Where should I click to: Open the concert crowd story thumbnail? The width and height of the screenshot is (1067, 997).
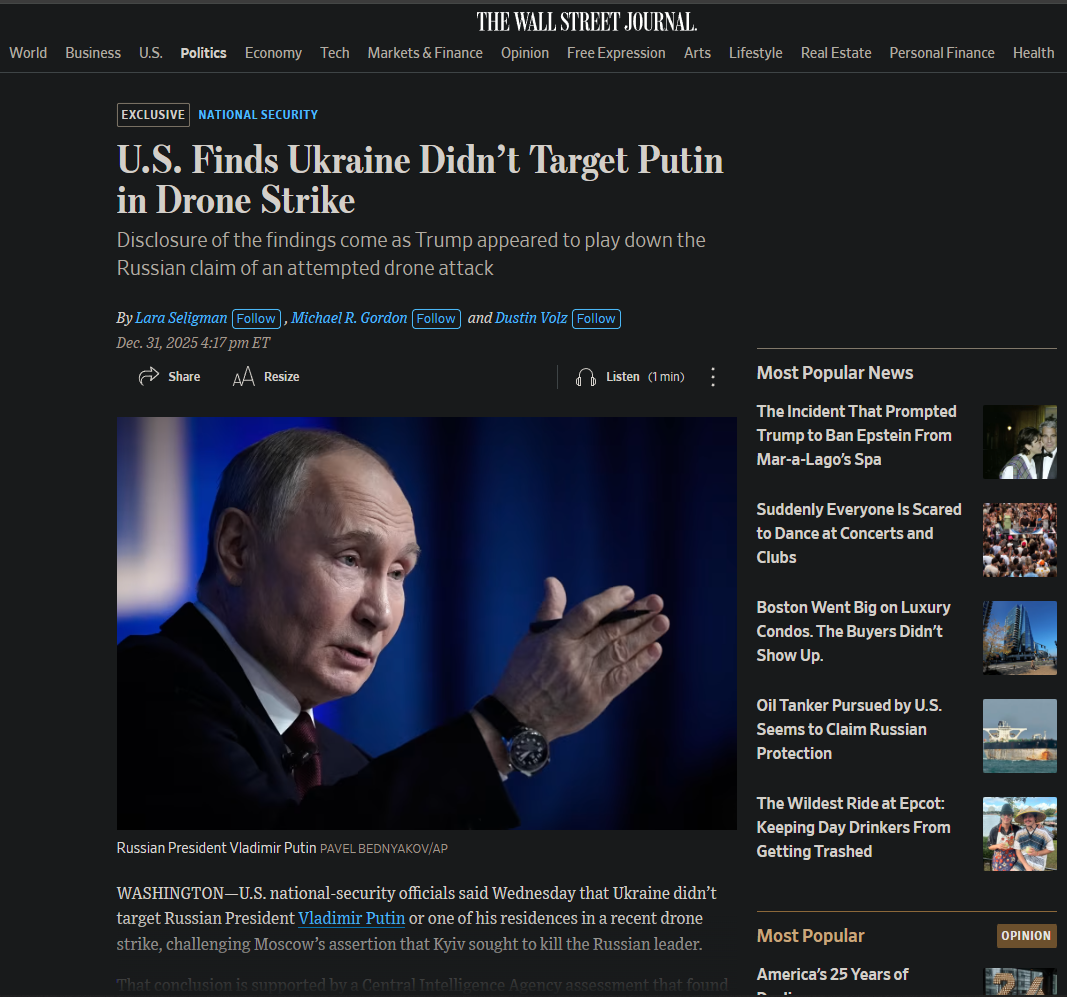(x=1019, y=540)
